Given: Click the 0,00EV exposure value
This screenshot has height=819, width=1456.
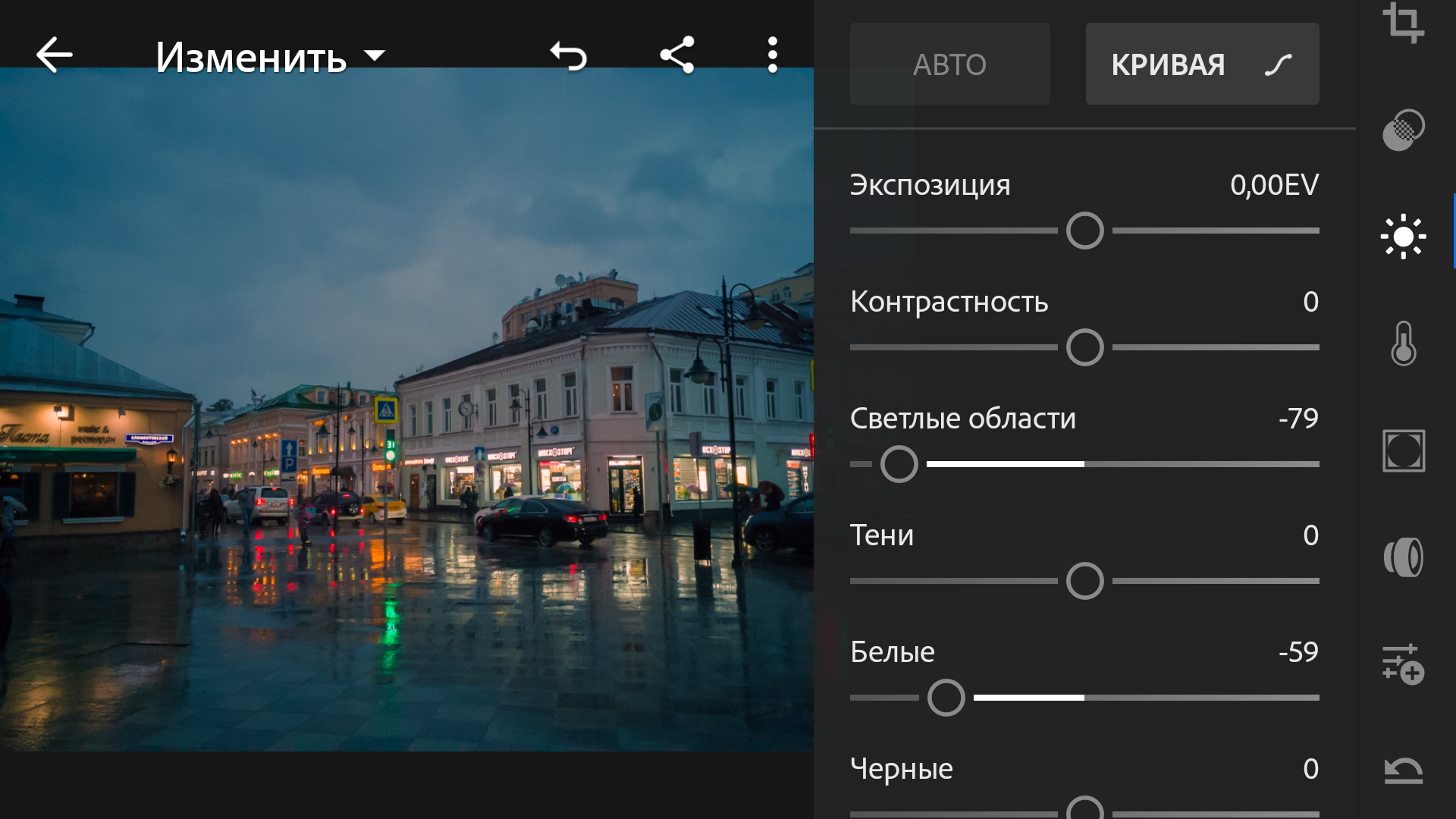Looking at the screenshot, I should 1274,185.
